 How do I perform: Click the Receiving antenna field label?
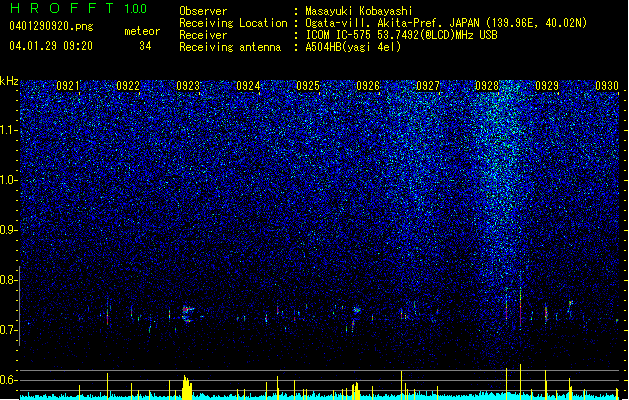point(230,47)
